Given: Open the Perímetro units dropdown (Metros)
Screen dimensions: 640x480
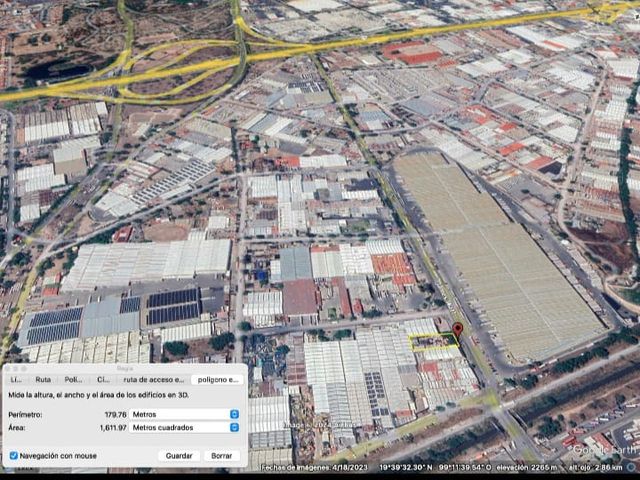Looking at the screenshot, I should pos(184,414).
